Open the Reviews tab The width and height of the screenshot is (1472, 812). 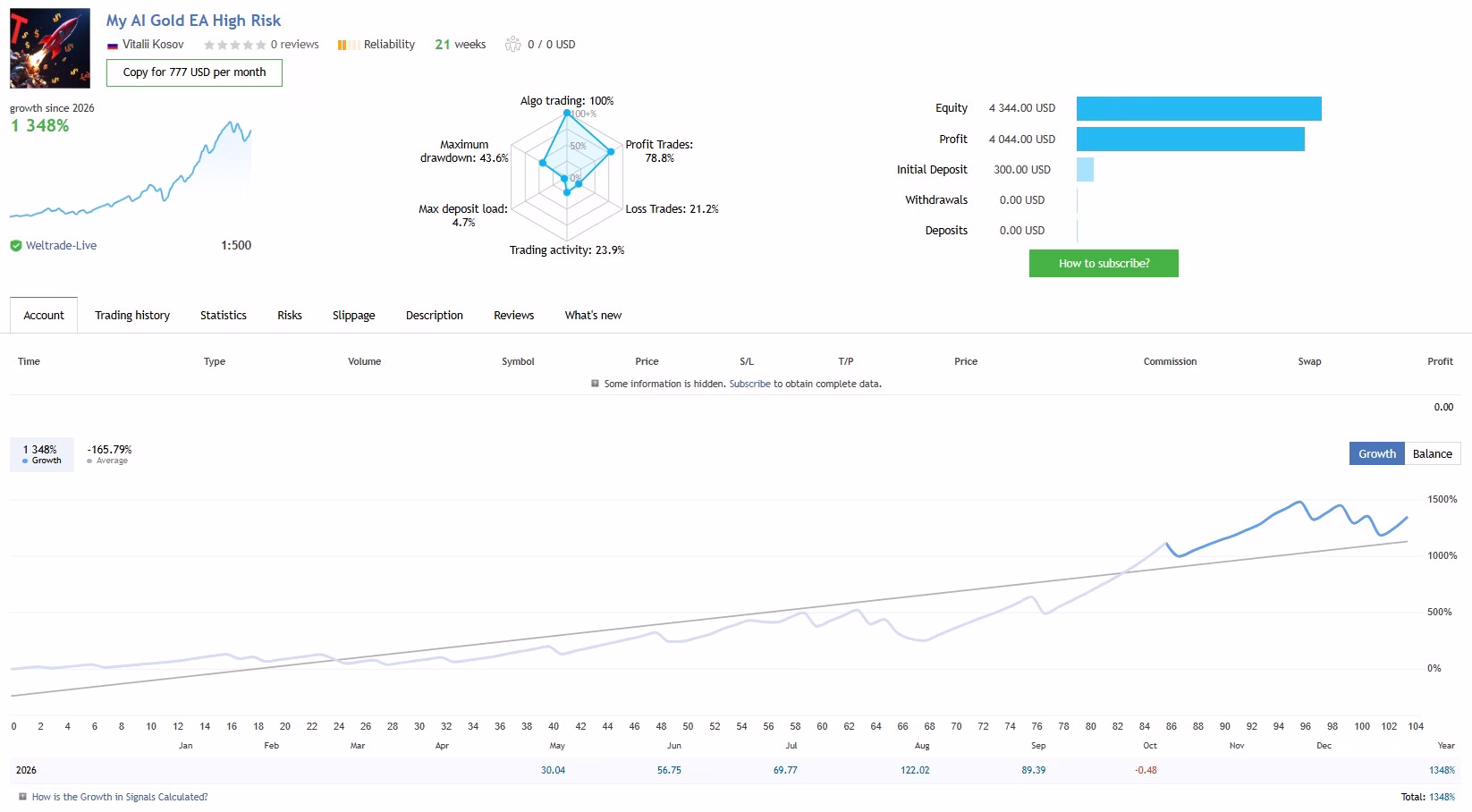tap(514, 316)
